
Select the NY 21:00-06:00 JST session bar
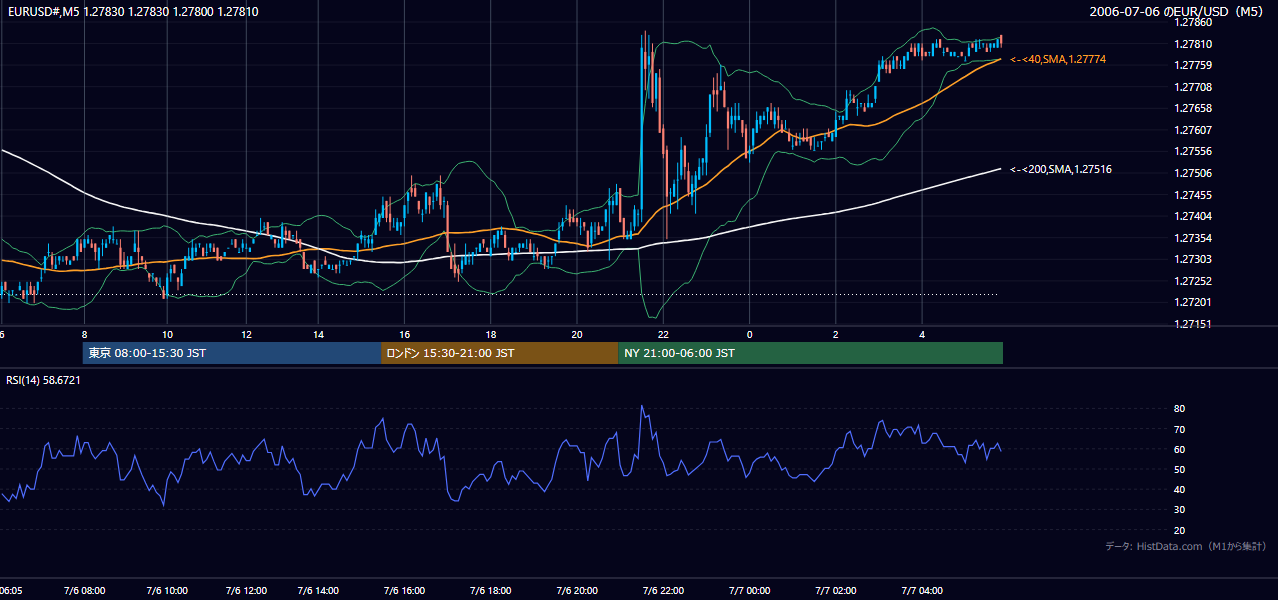(x=810, y=353)
